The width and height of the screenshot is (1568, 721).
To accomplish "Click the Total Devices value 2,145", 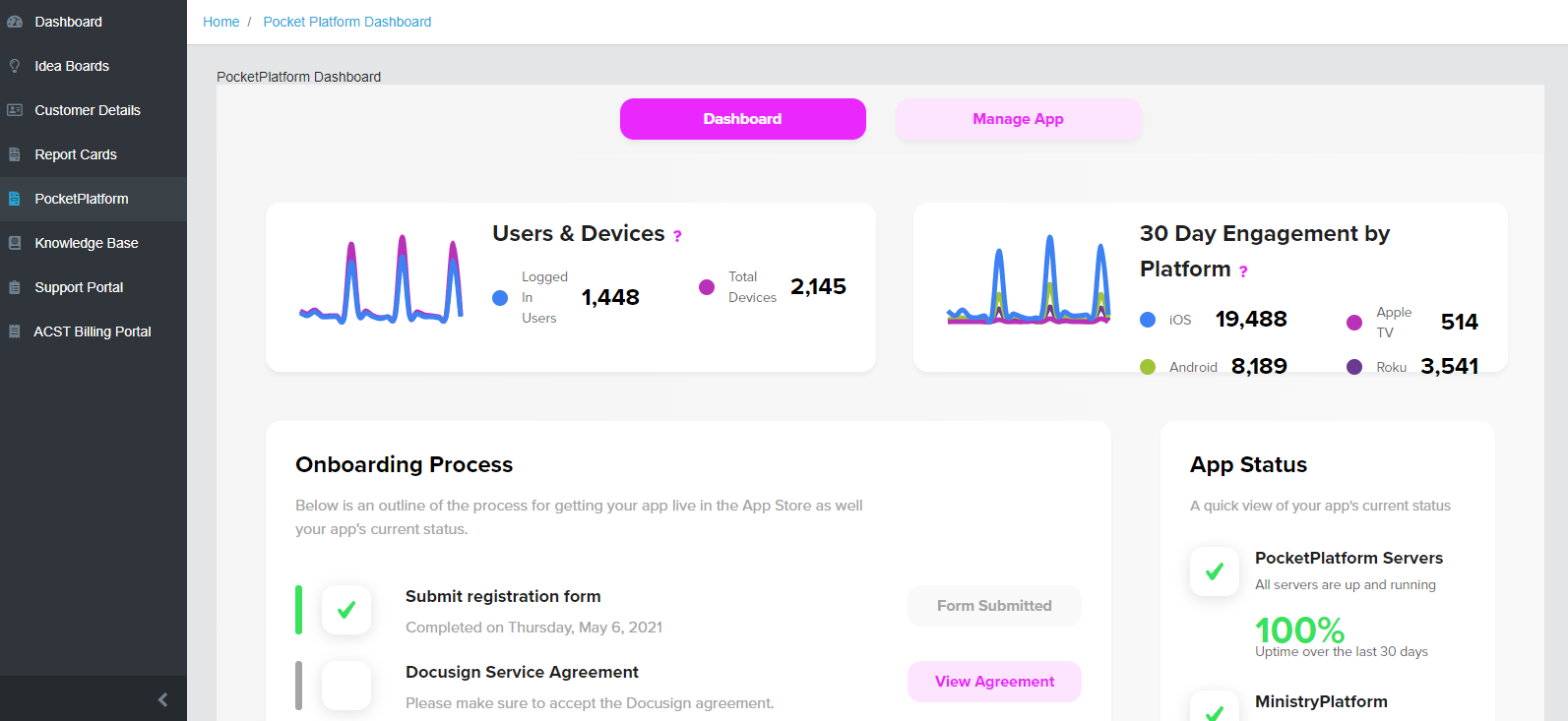I will point(818,286).
